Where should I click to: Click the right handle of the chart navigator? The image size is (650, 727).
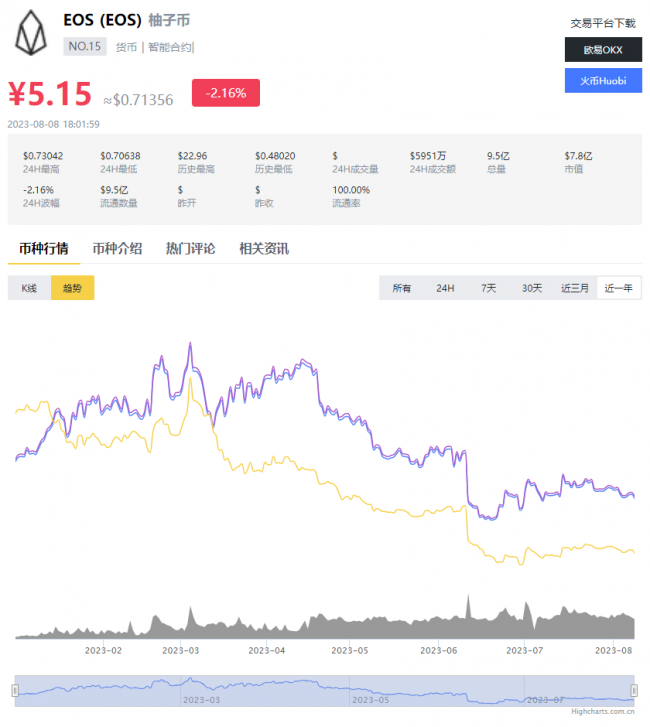tap(635, 689)
